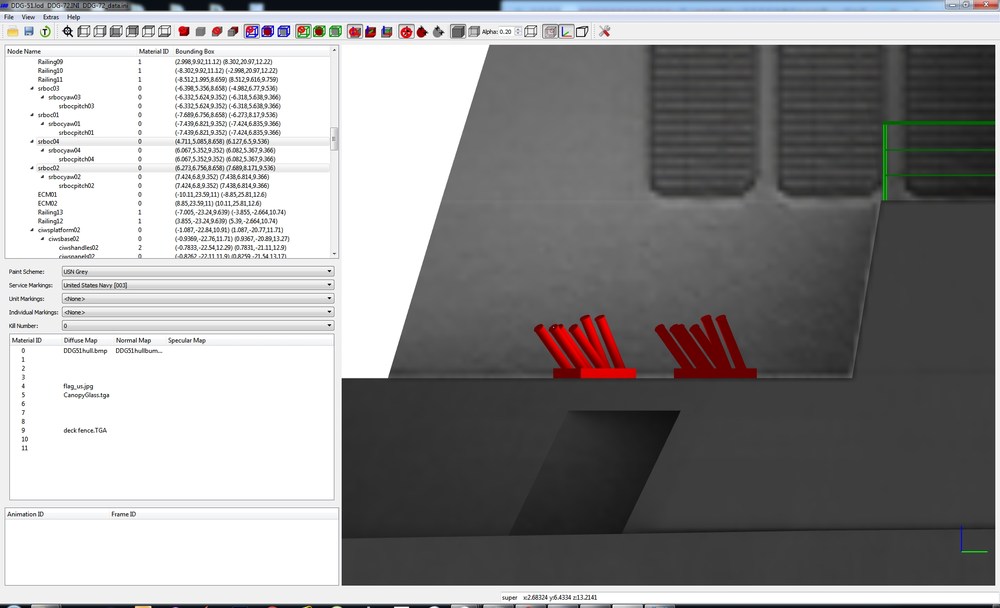This screenshot has width=1000, height=608.
Task: Select the zoom magnifier tool
Action: coord(68,31)
